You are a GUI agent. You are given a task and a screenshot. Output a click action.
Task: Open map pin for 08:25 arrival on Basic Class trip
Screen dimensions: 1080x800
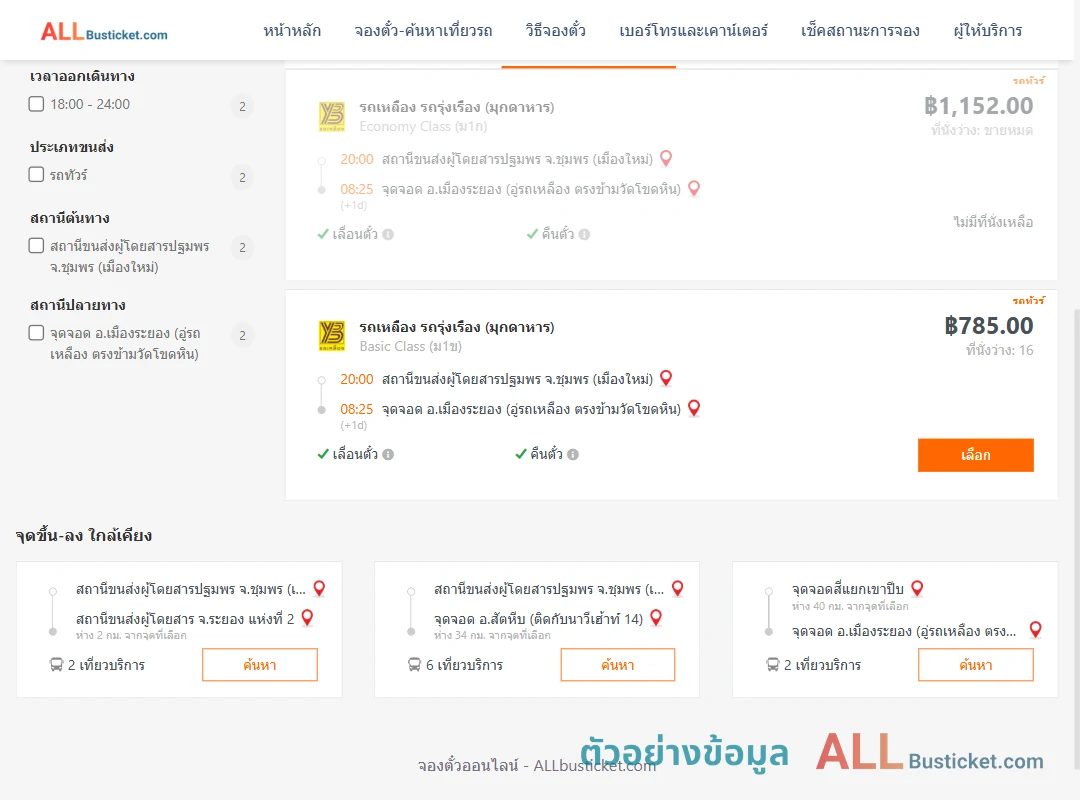click(x=694, y=408)
